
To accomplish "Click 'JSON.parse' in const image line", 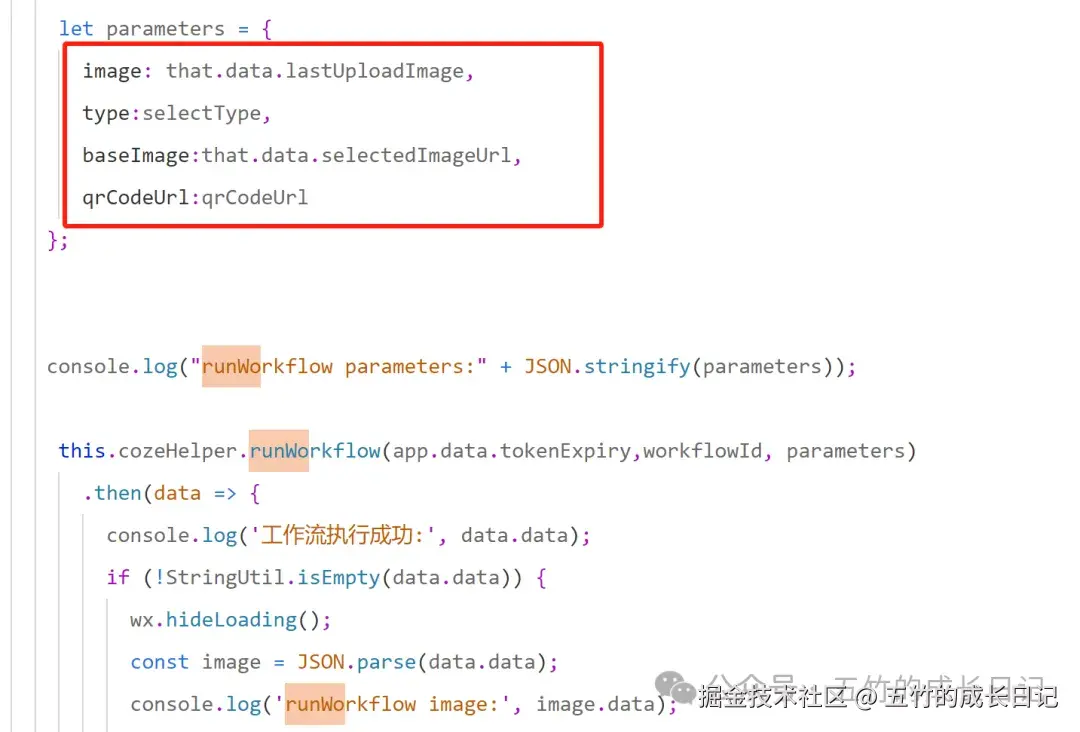I will click(x=357, y=662).
